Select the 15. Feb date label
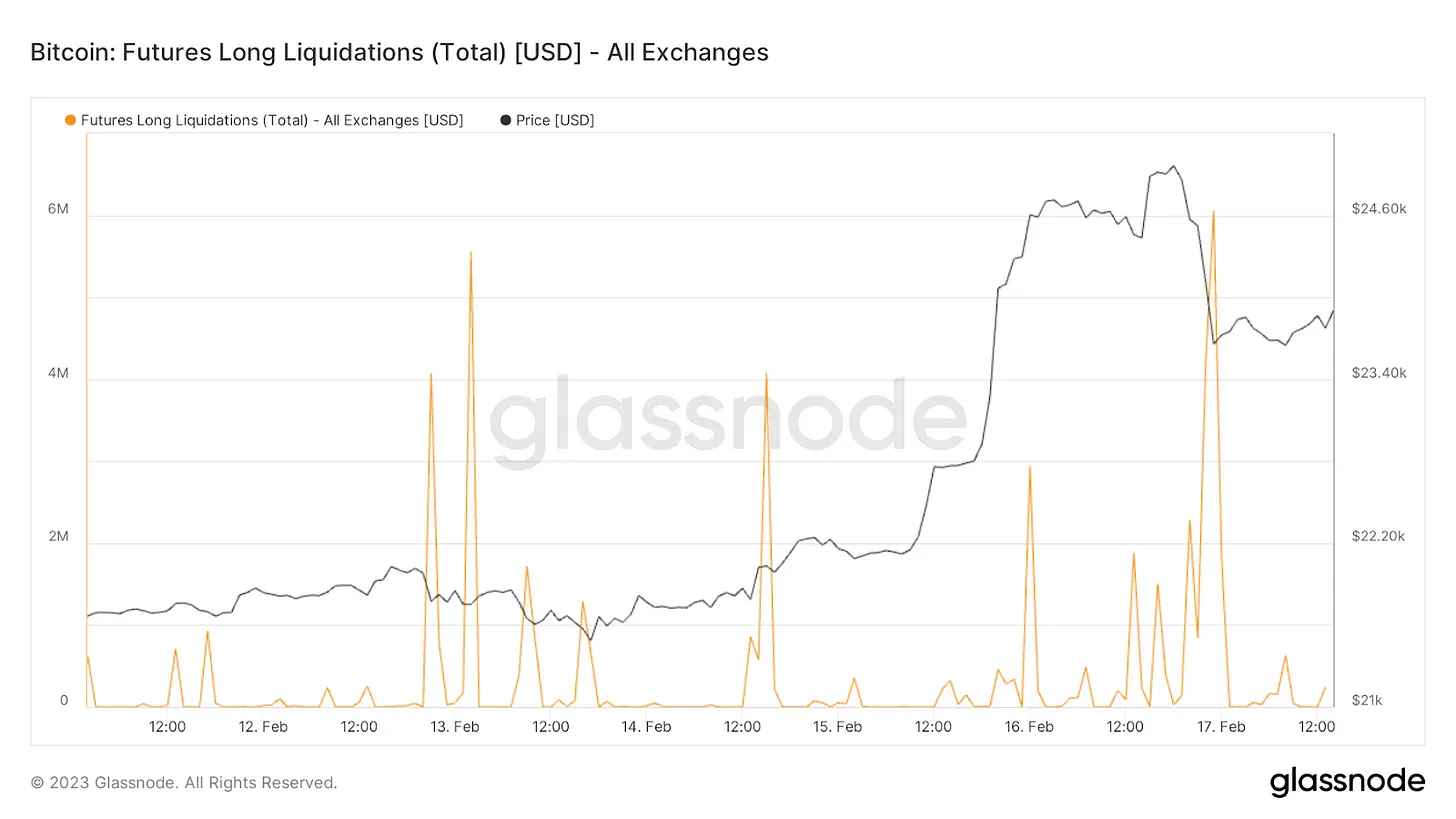 tap(837, 727)
